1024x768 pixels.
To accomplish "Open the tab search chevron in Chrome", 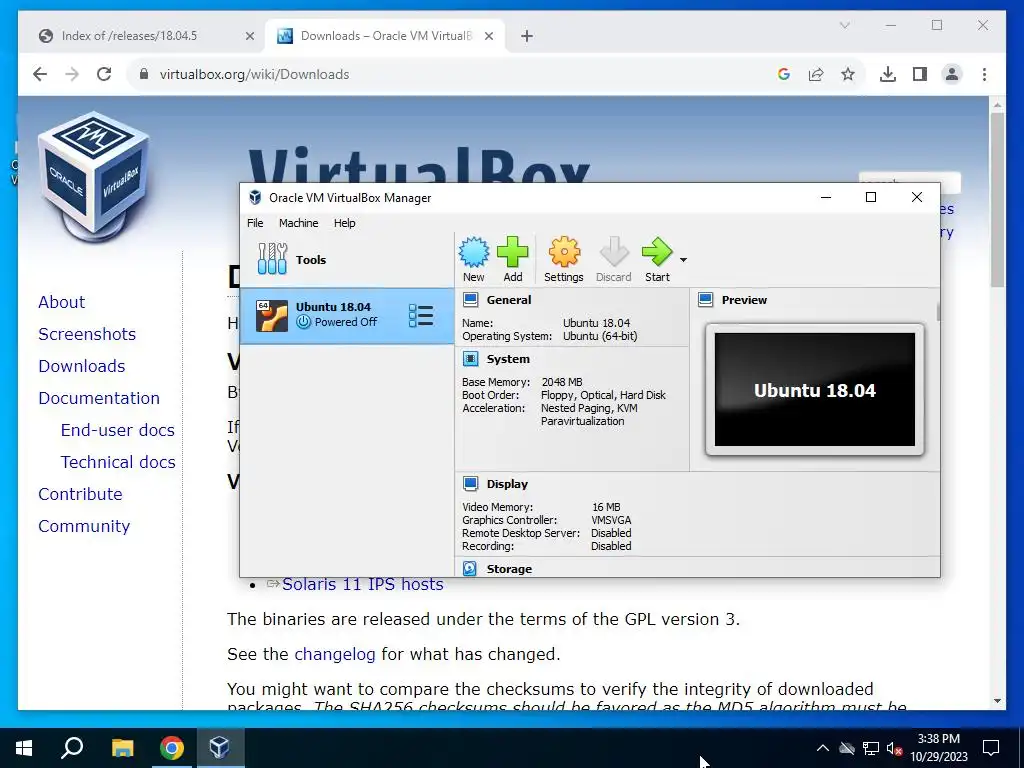I will point(844,25).
